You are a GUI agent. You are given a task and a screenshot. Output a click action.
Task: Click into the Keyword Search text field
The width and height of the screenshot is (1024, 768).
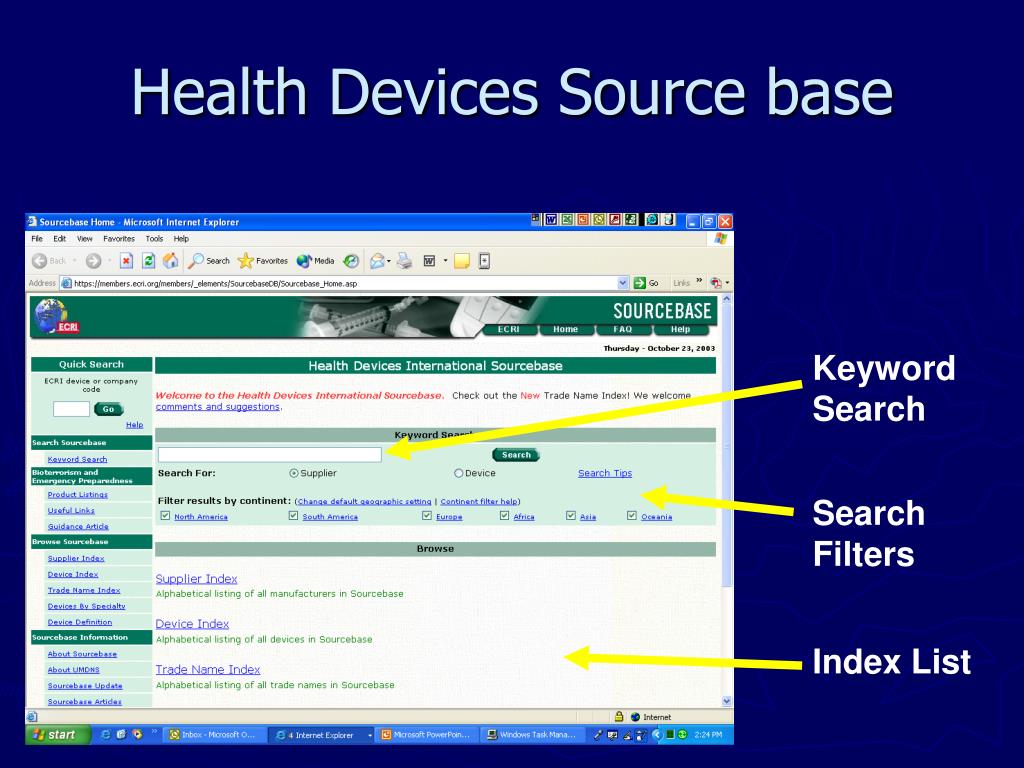pyautogui.click(x=270, y=455)
